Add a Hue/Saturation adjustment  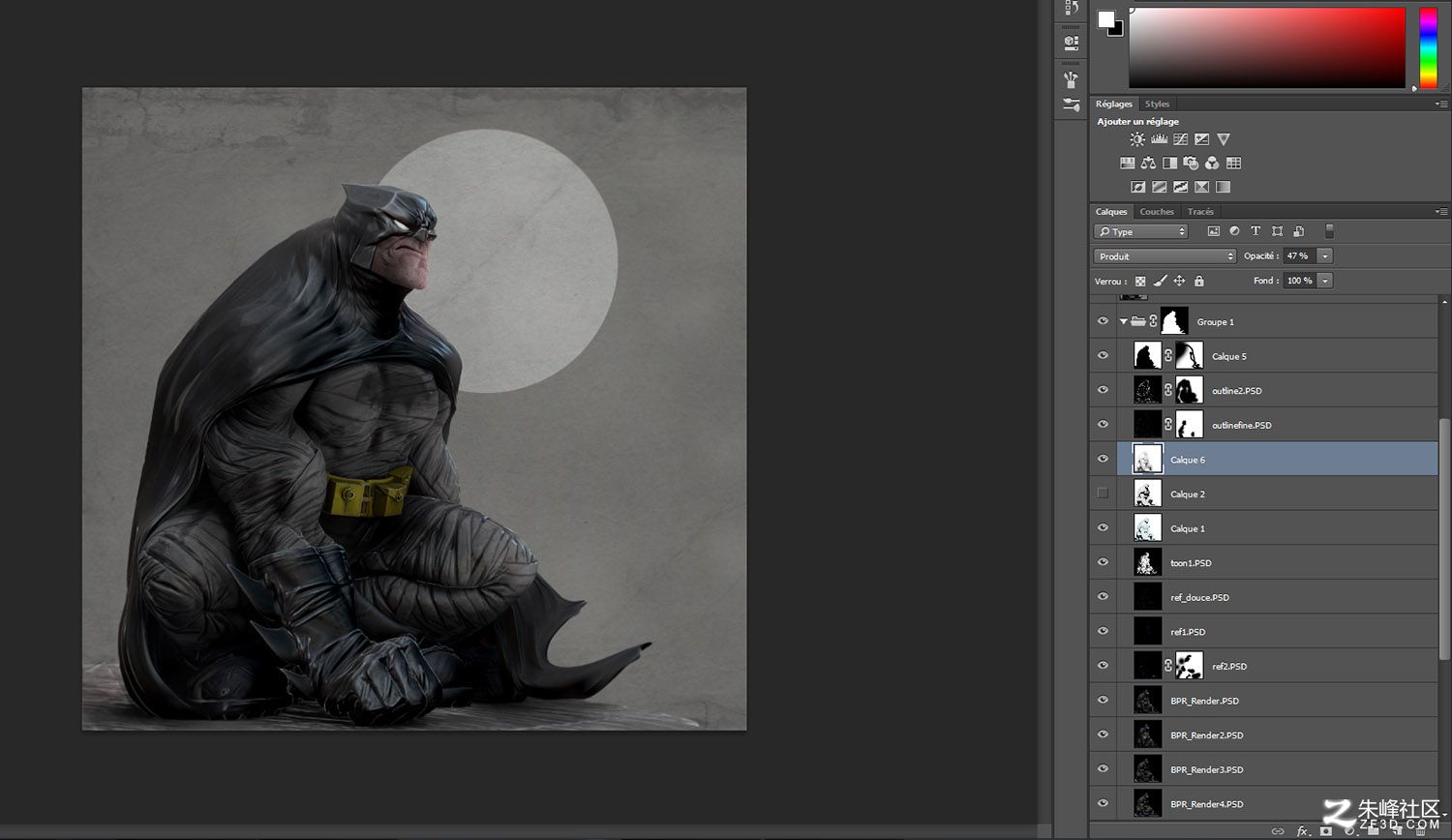(1127, 163)
